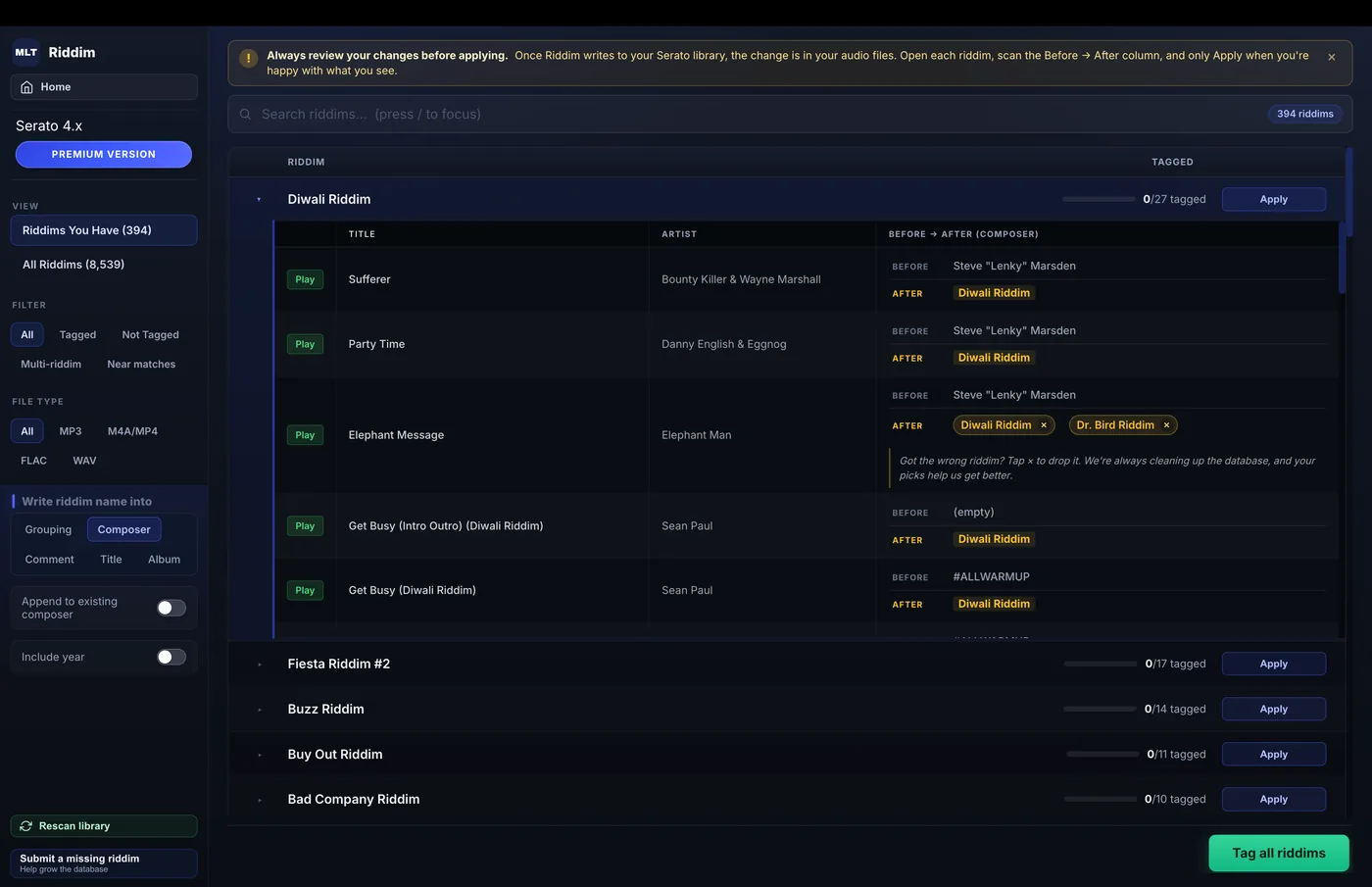Click the Rescan library button

pyautogui.click(x=104, y=826)
